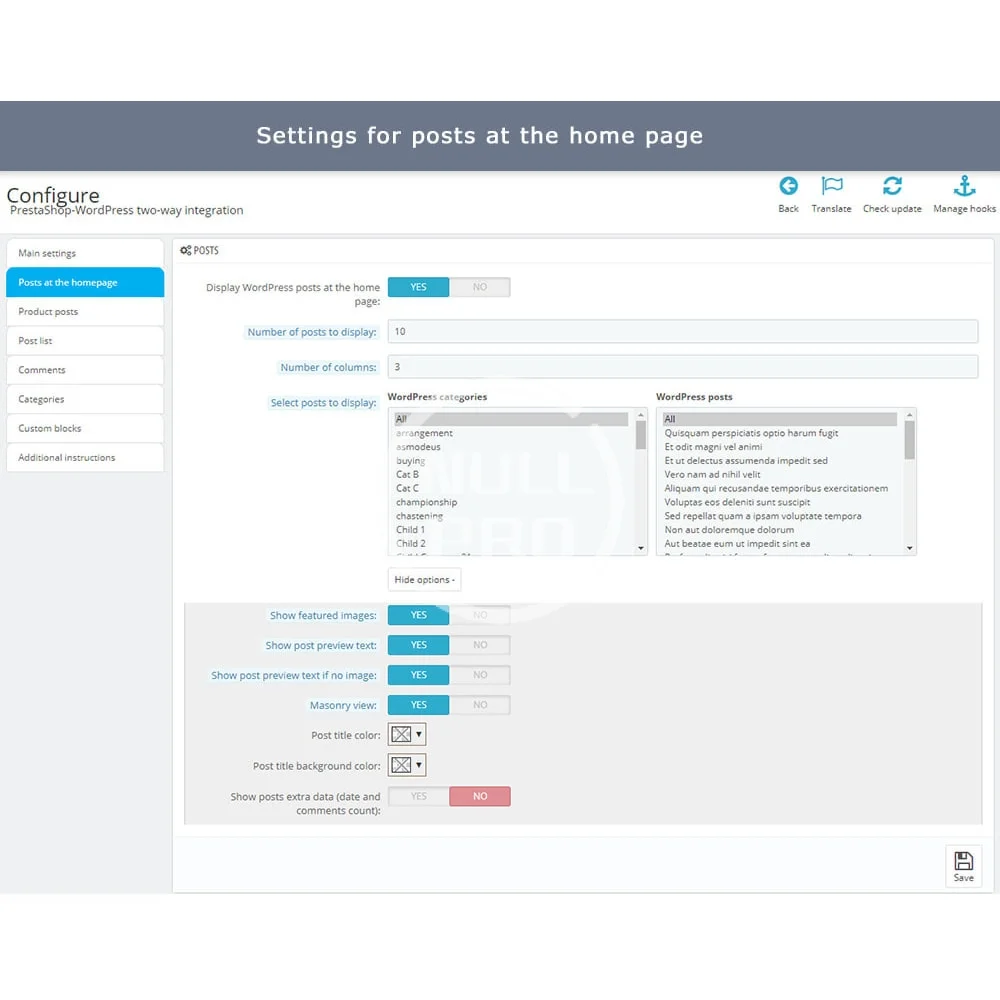Click the Back arrow icon

[x=788, y=186]
